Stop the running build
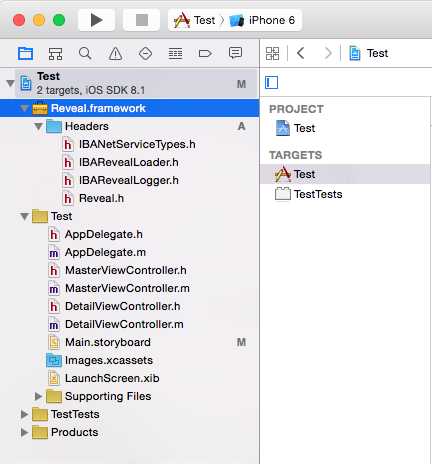Screen dimensions: 432x464 [x=142, y=20]
